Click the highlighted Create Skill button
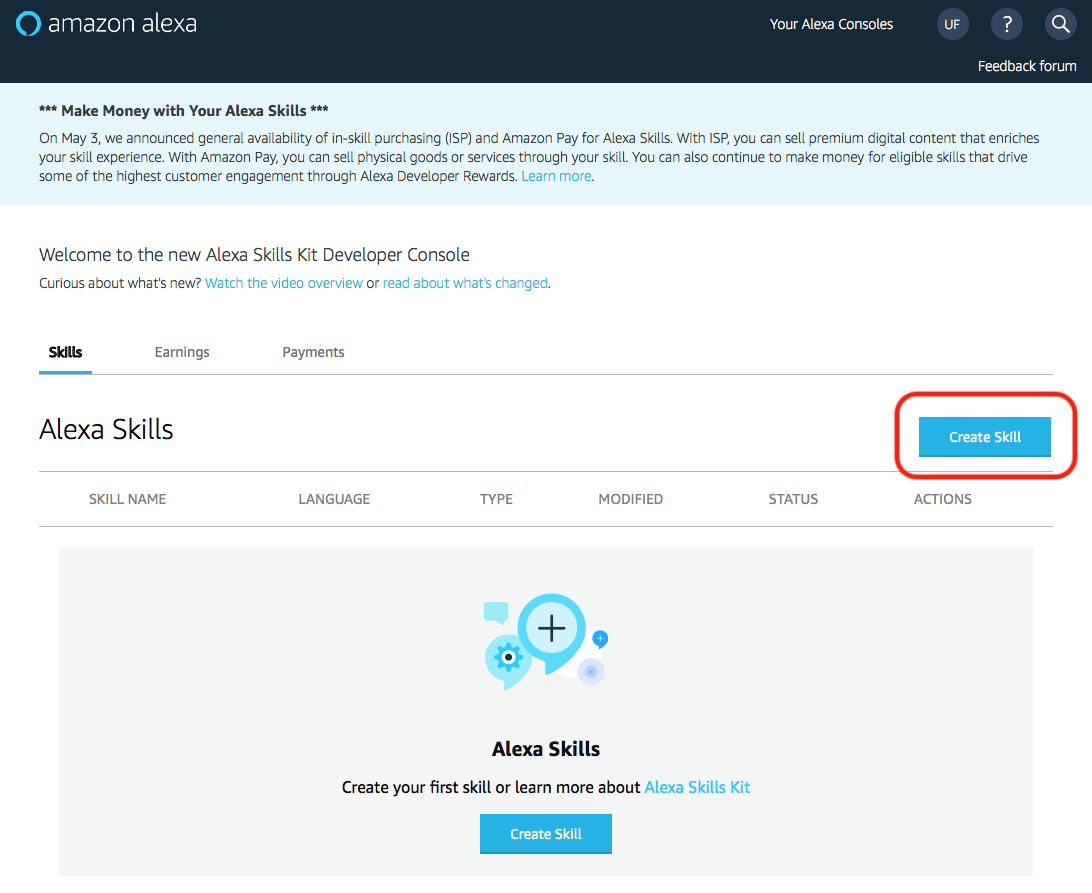 984,437
